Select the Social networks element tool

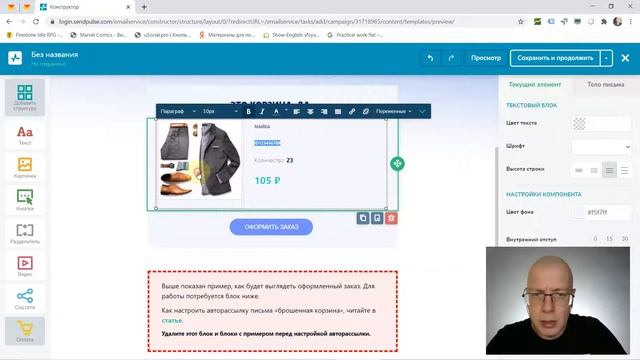pyautogui.click(x=25, y=299)
